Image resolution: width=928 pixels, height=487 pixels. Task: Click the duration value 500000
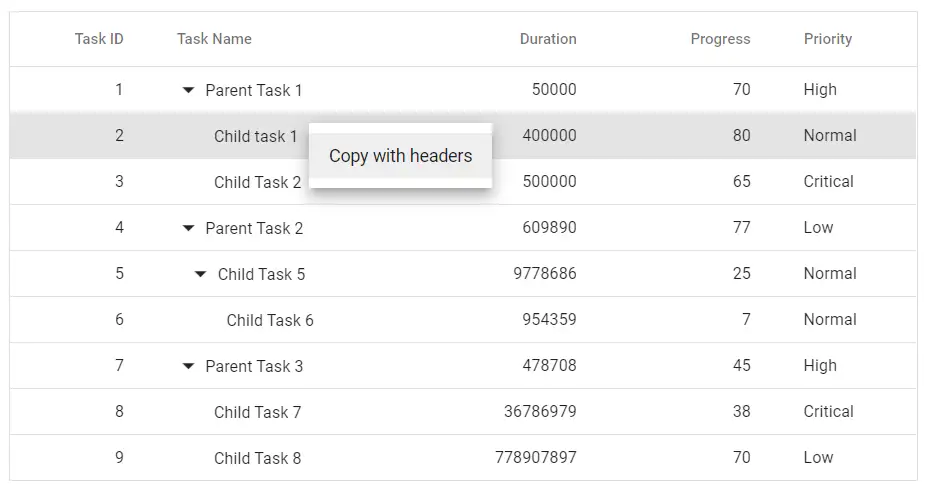pyautogui.click(x=549, y=182)
